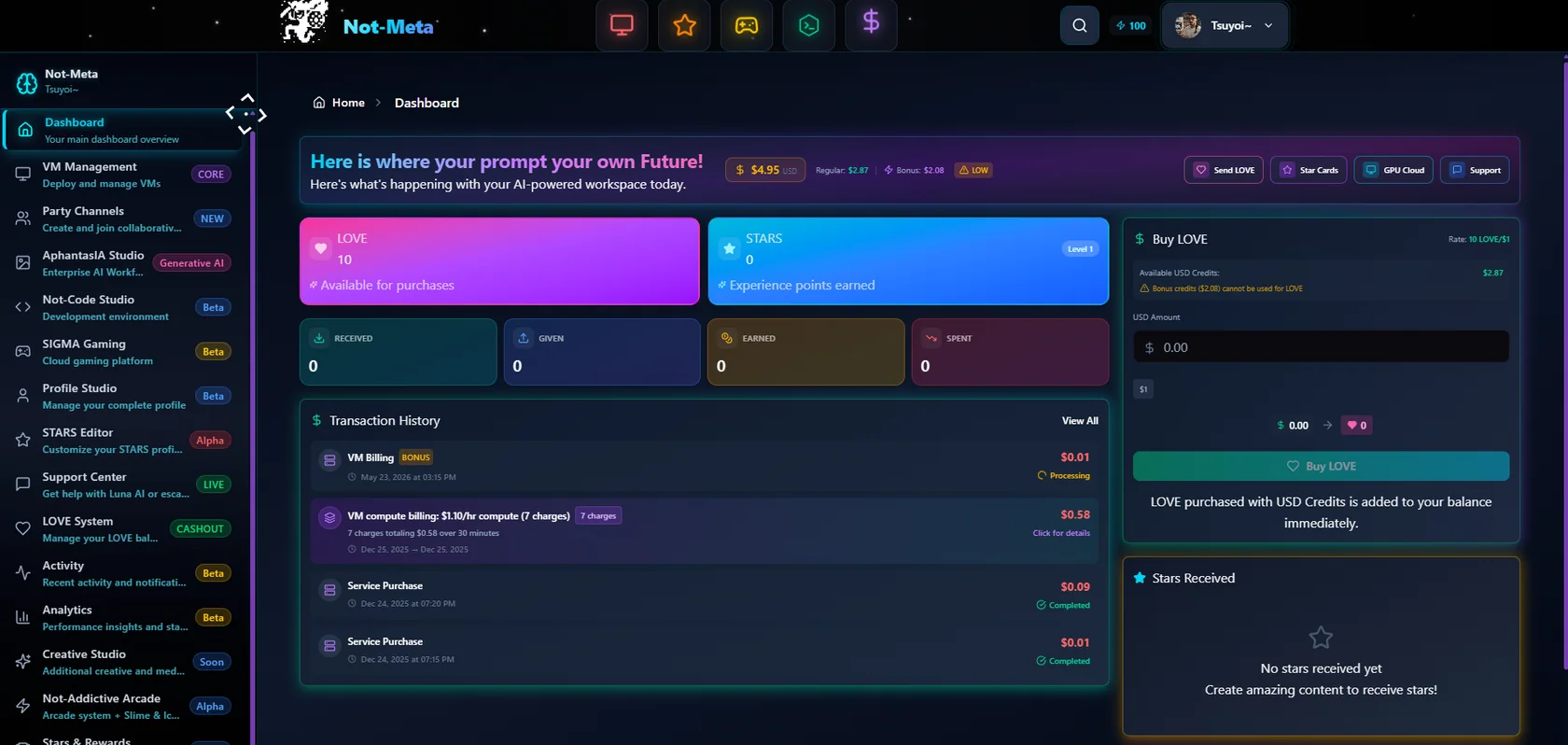Click the Home breadcrumb link
The image size is (1568, 745).
click(339, 103)
